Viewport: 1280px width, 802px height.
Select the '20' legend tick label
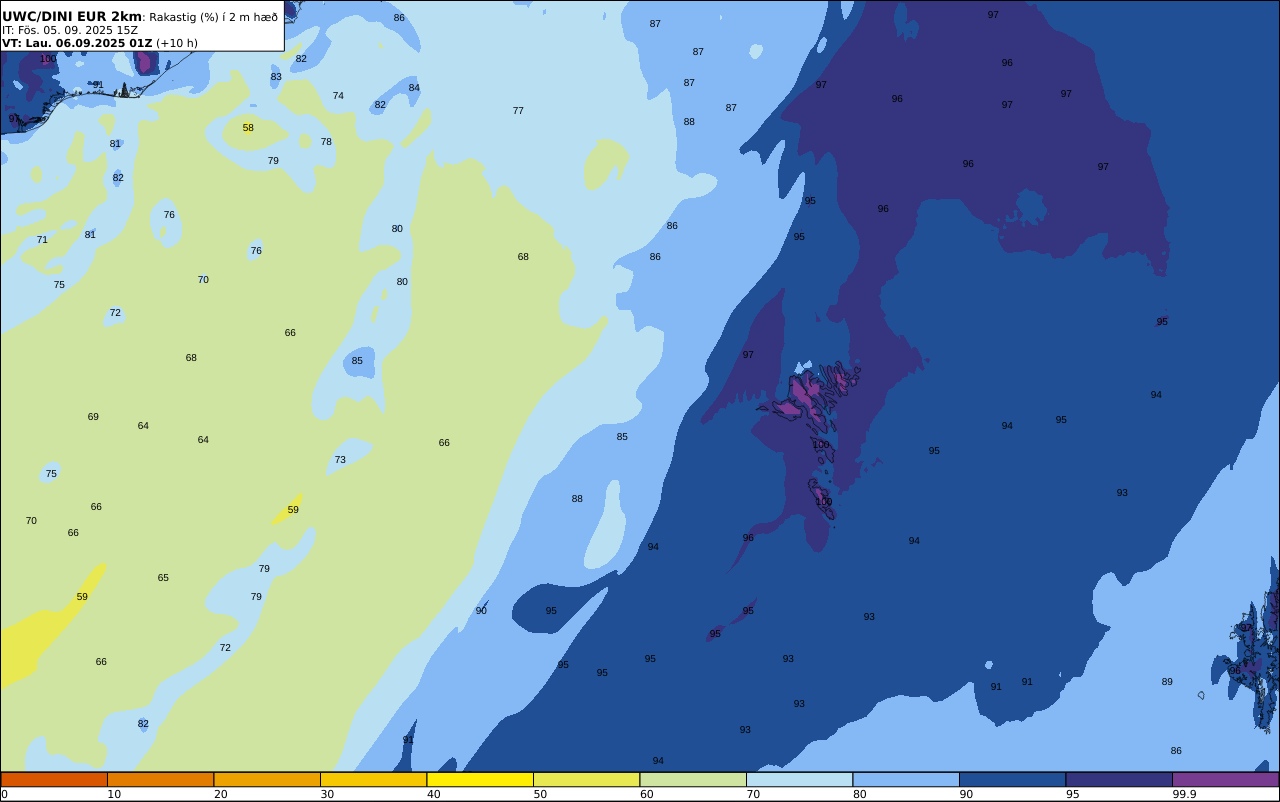click(220, 794)
